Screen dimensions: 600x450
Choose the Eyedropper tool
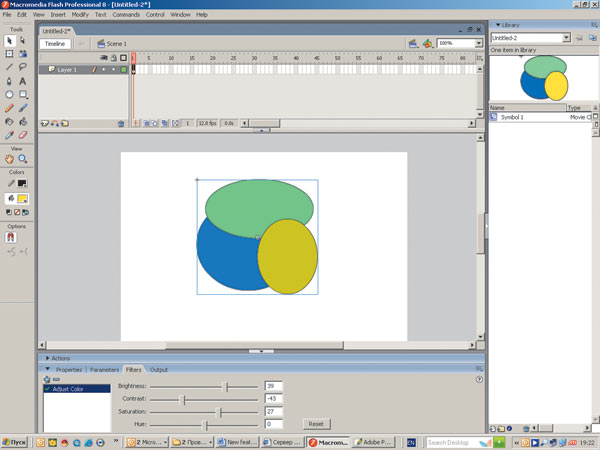click(x=10, y=135)
